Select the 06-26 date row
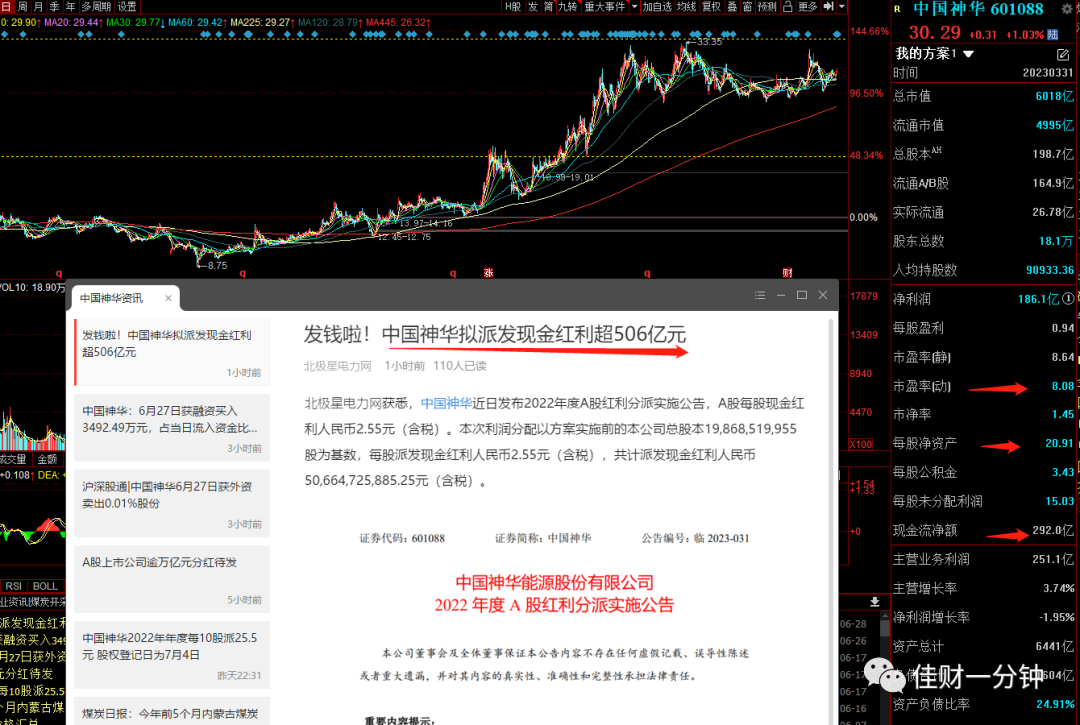1080x725 pixels. [853, 641]
